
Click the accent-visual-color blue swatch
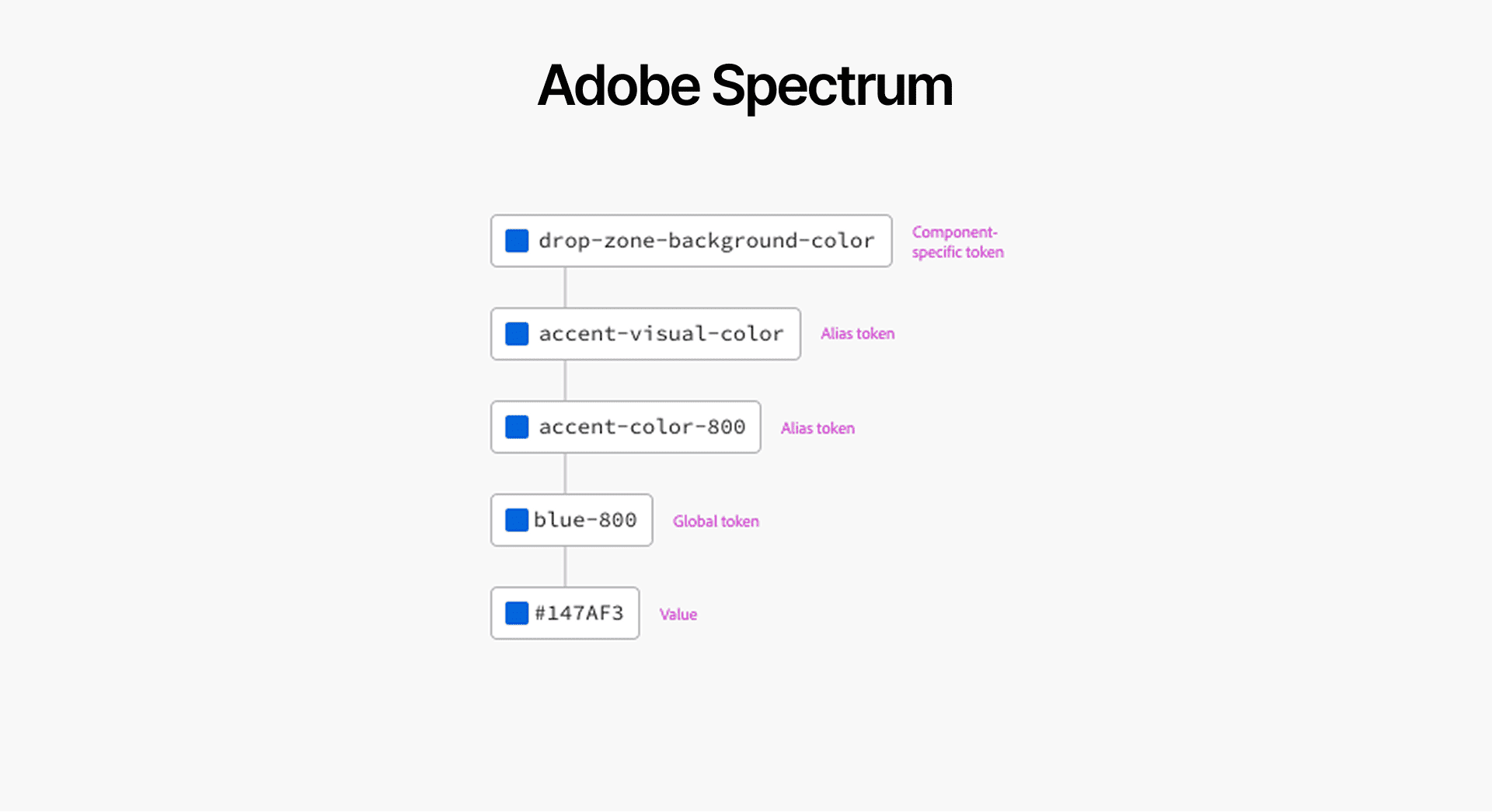517,334
